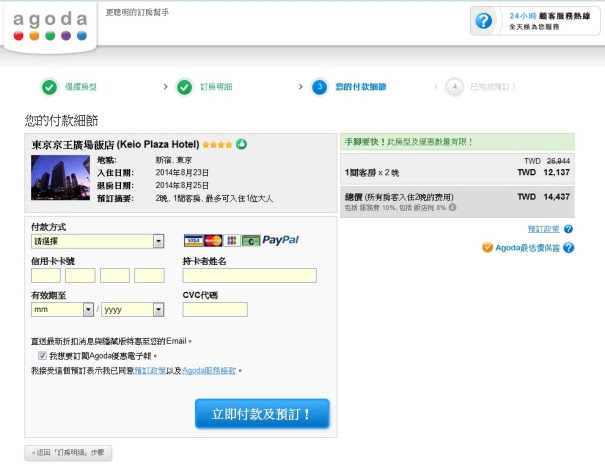Screen dimensions: 605x475
Task: Select the 您的付款細節 step
Action: (x=361, y=87)
